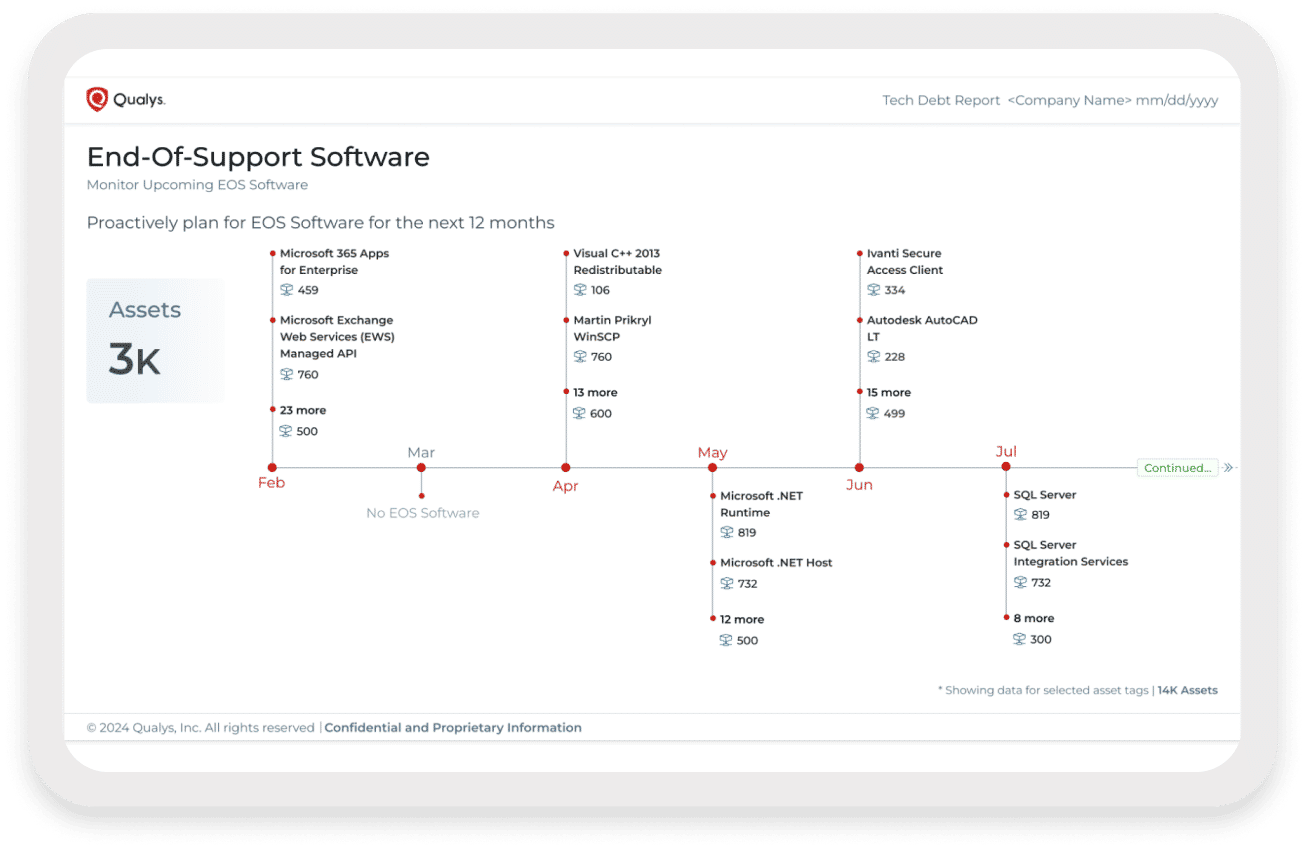Click asset icon below 12 more
Screen dimensions: 1305x849
tap(727, 640)
